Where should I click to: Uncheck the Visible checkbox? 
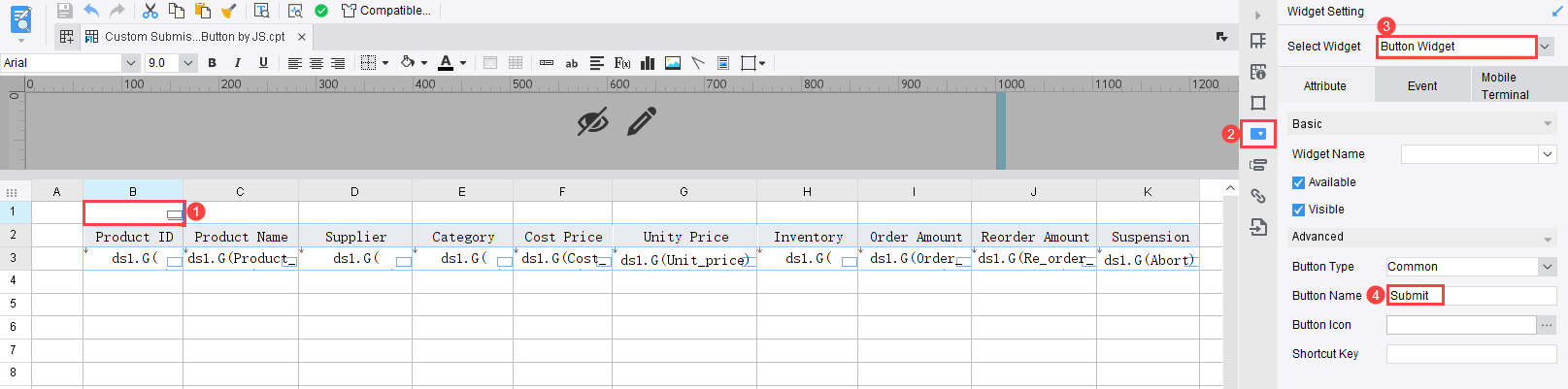pos(1298,210)
